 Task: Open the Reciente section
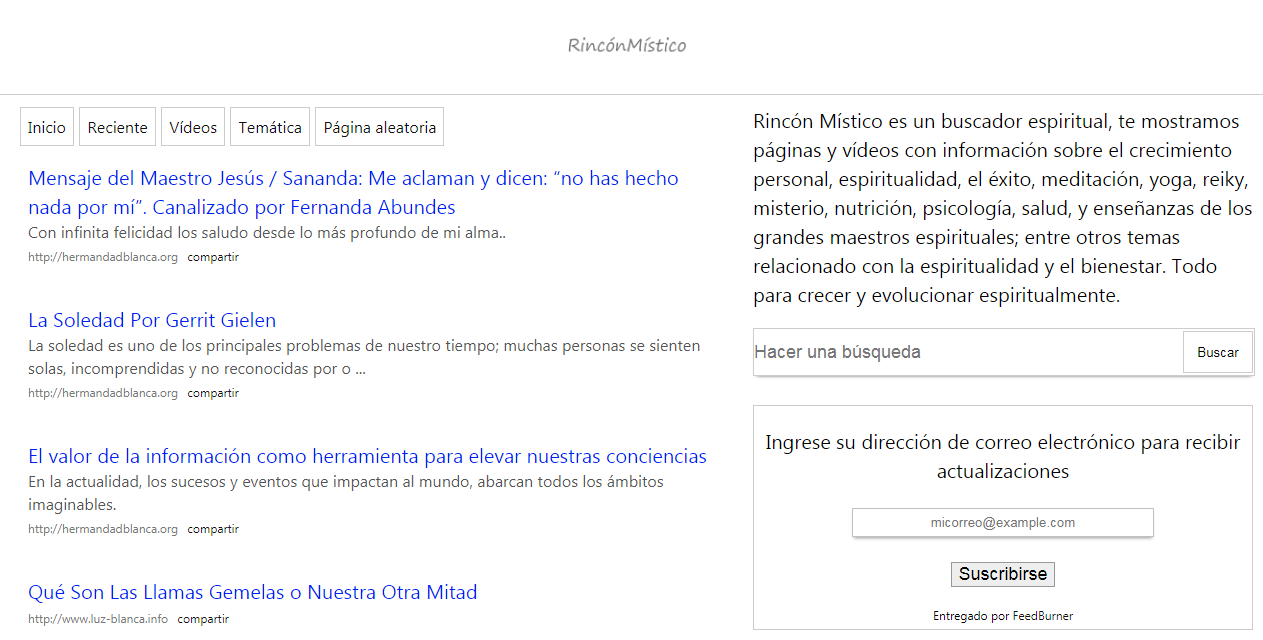117,127
